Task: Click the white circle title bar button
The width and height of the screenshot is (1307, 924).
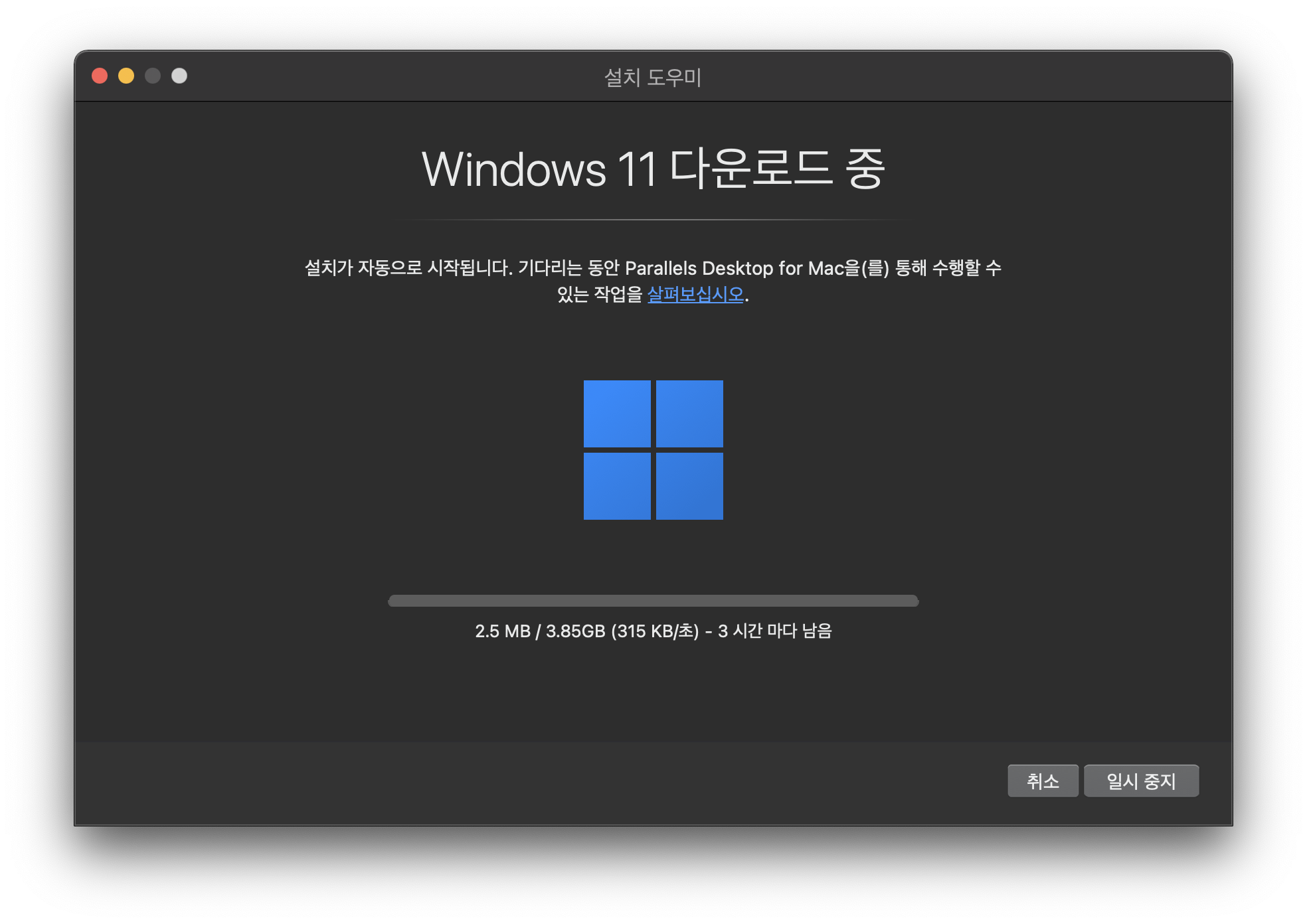Action: (179, 76)
